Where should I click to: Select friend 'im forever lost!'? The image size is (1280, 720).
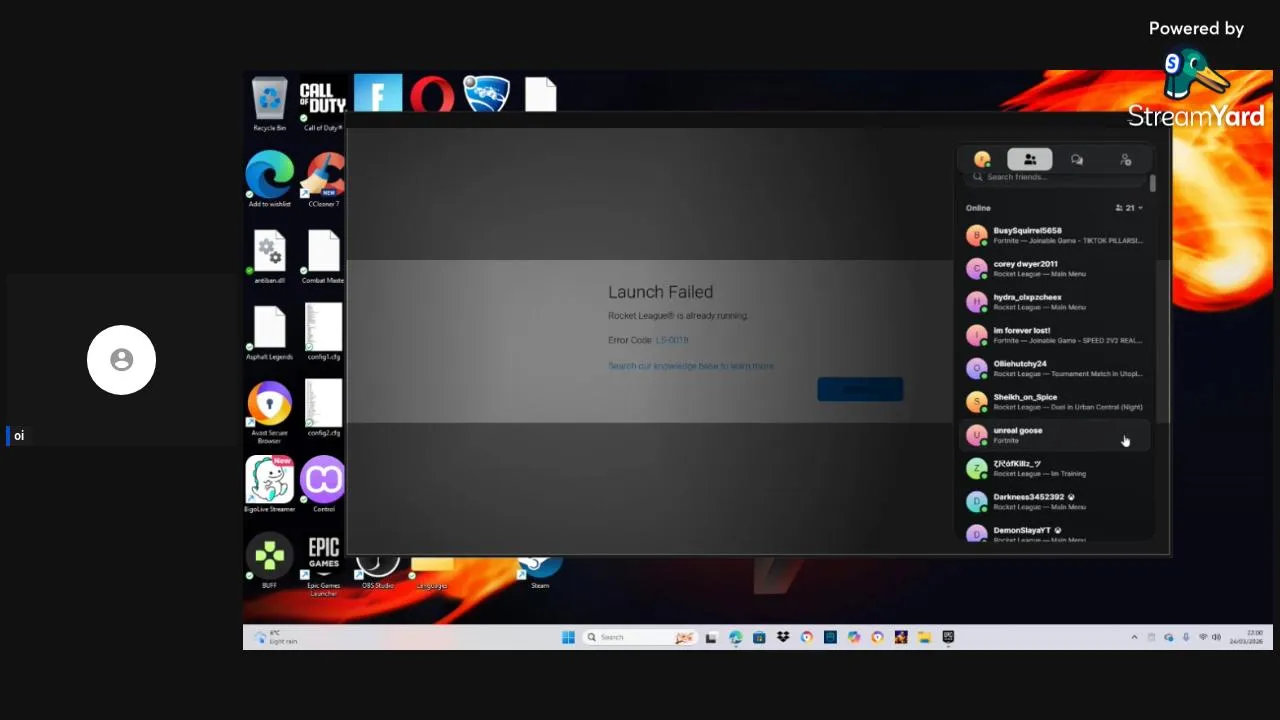pyautogui.click(x=1055, y=335)
